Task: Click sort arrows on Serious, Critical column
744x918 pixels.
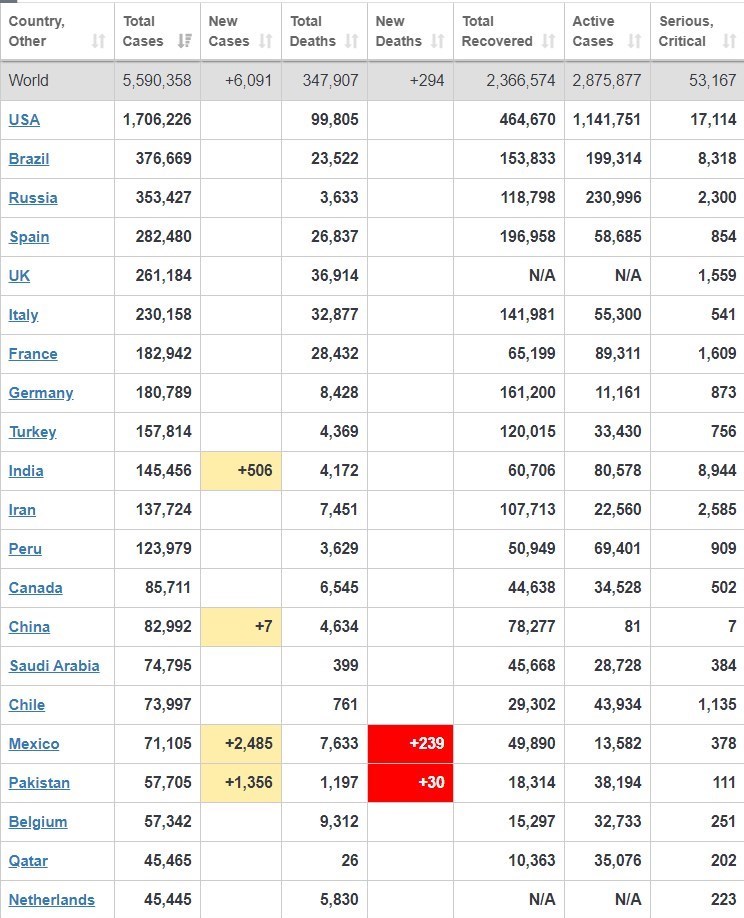Action: (x=728, y=41)
